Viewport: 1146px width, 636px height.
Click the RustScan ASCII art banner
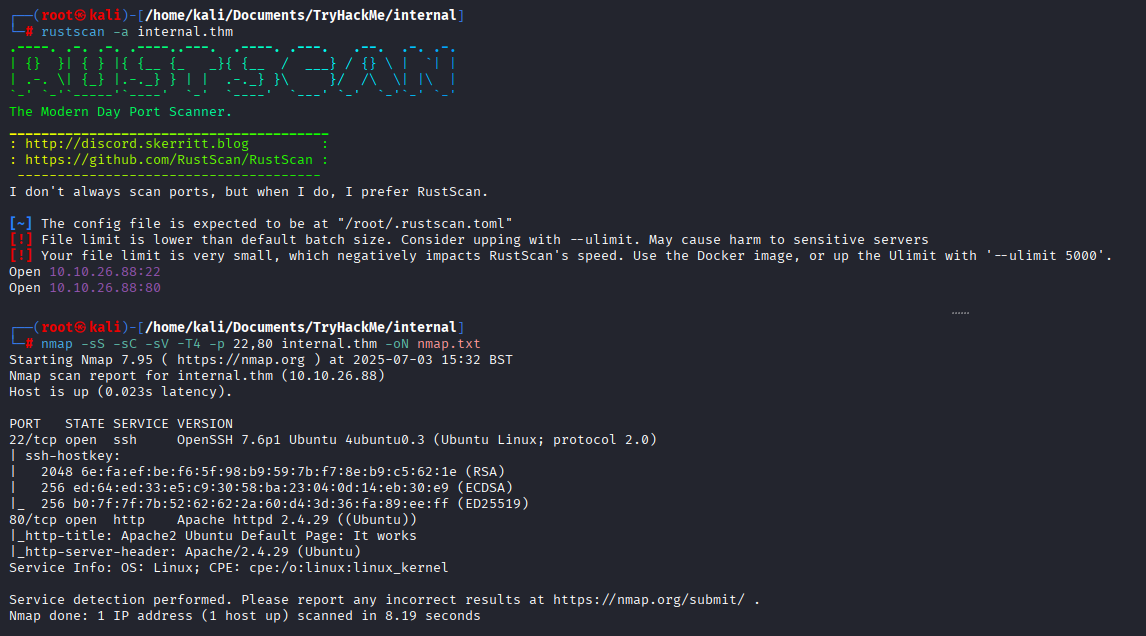point(232,71)
